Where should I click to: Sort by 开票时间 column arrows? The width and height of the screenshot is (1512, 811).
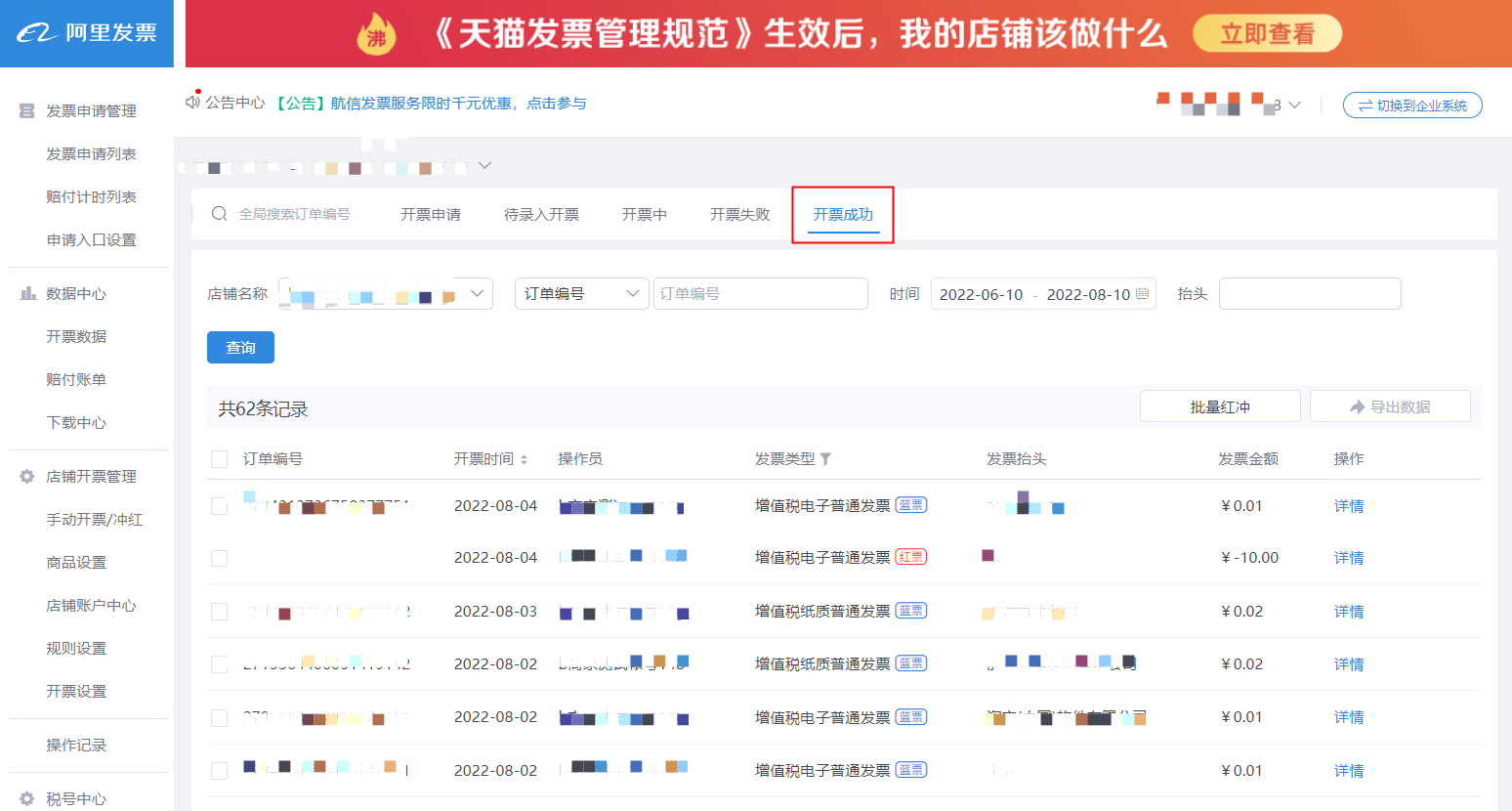click(x=524, y=459)
